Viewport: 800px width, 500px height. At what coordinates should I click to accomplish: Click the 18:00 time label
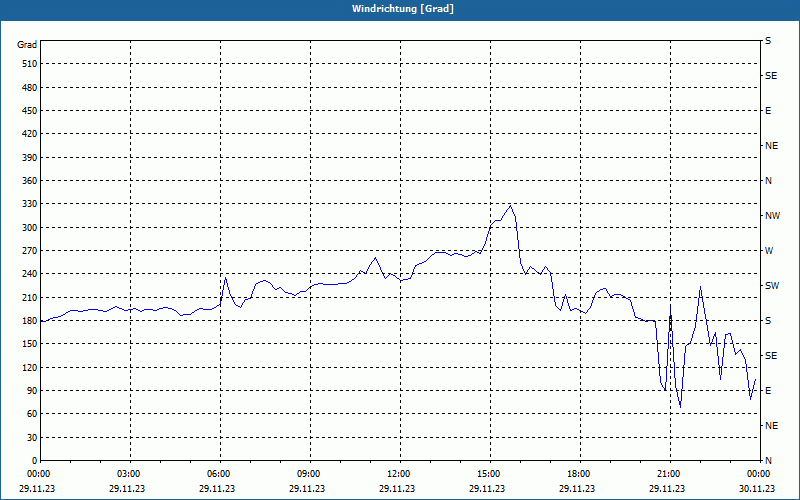(x=580, y=474)
